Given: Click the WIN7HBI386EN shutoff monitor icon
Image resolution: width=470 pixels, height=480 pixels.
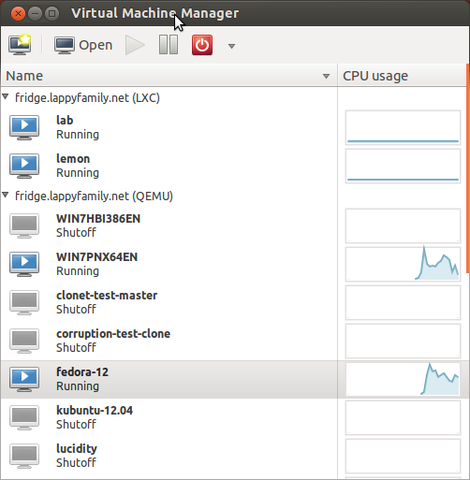Looking at the screenshot, I should click(x=24, y=226).
